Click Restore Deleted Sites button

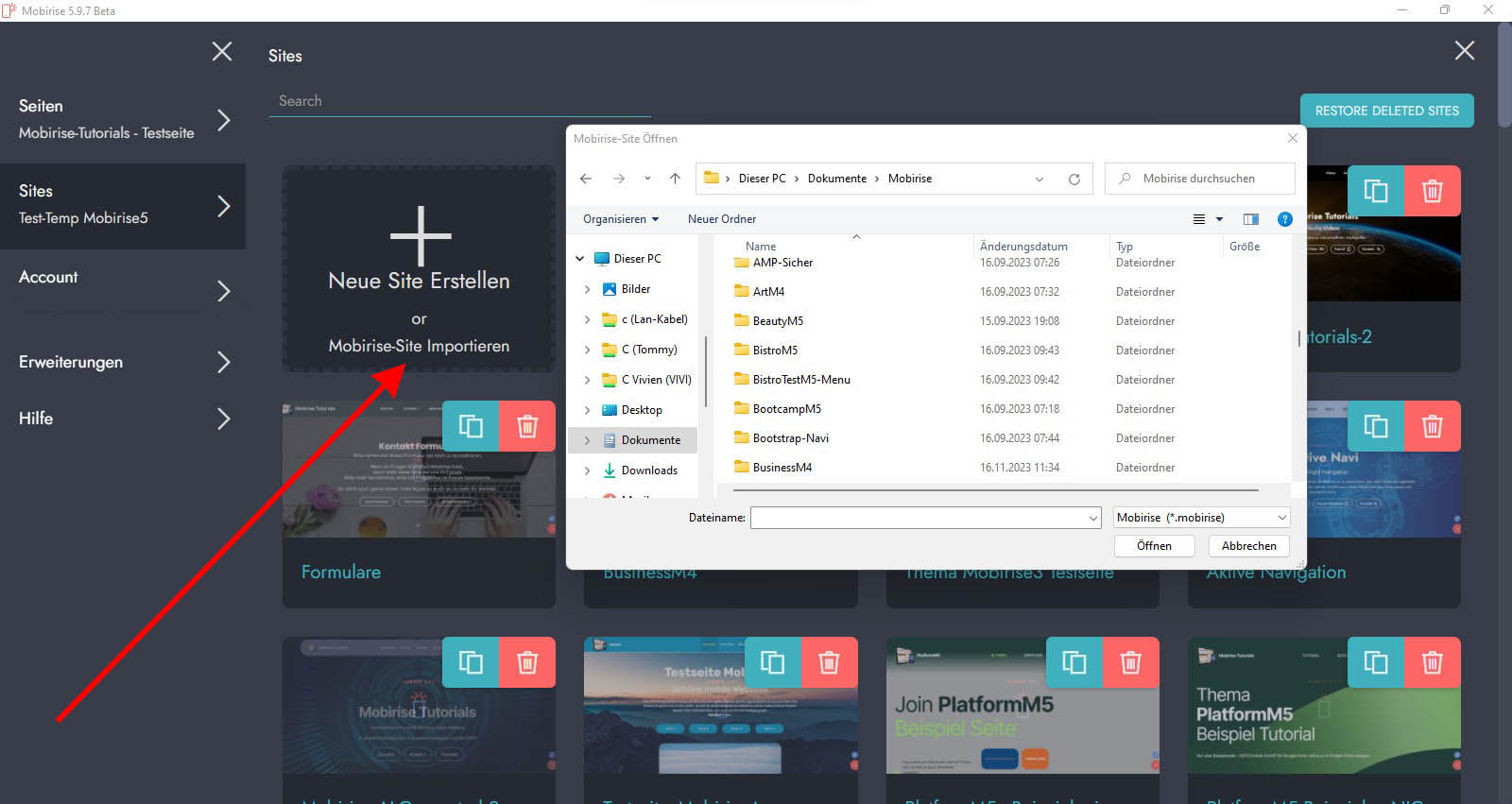tap(1386, 111)
